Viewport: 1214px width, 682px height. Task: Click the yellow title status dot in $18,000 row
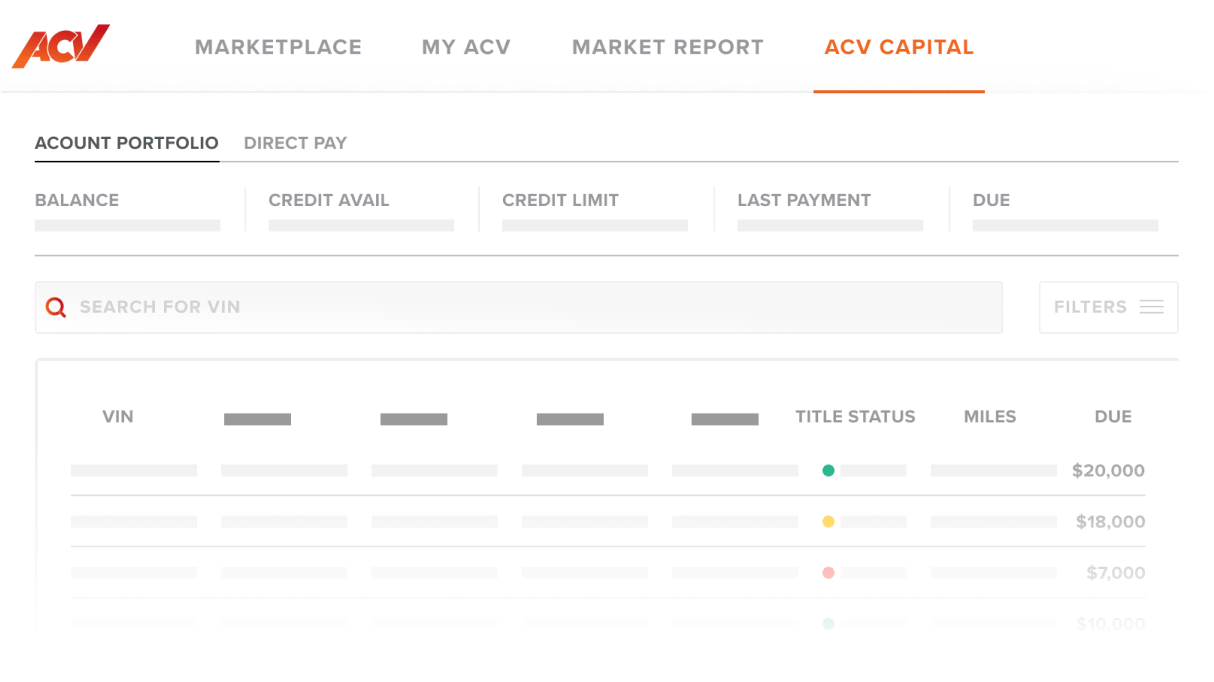(828, 521)
